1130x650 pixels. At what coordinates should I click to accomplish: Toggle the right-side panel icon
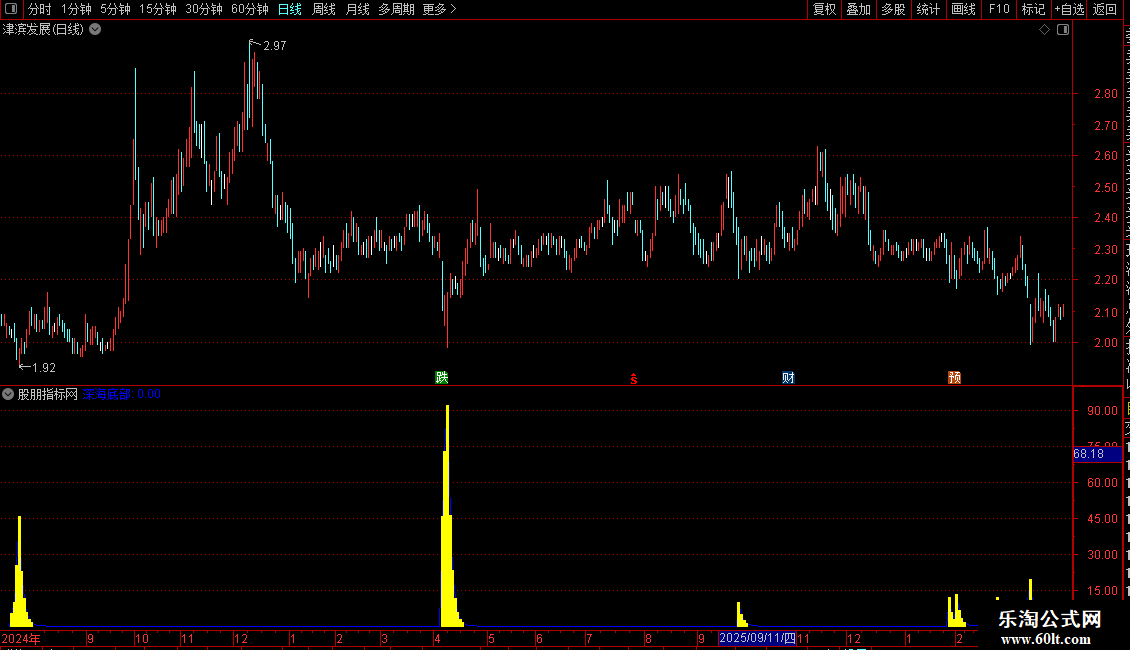click(x=1063, y=30)
